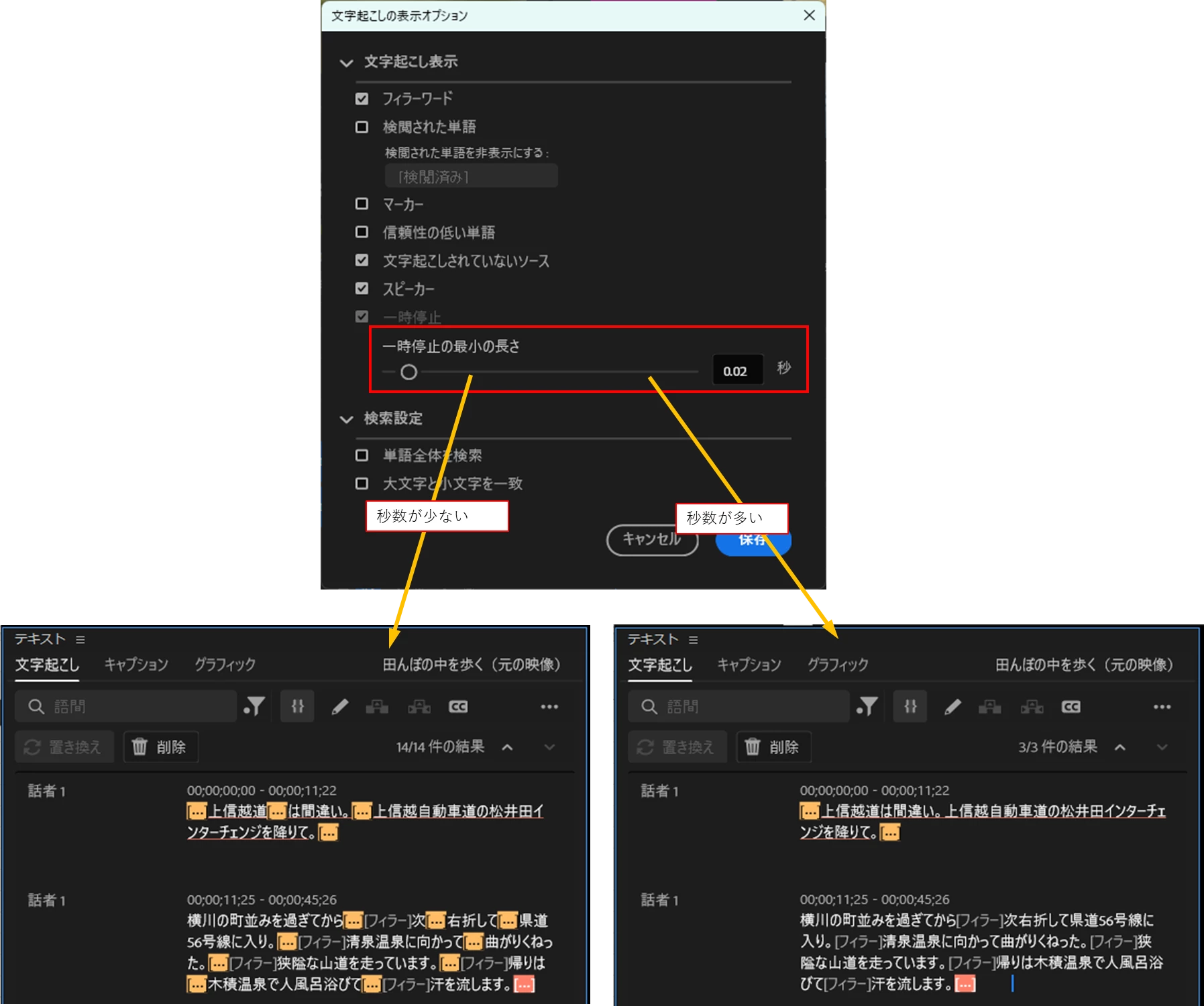Enable the 信頼性の低い単語 checkbox
The image size is (1204, 1006).
pos(362,231)
